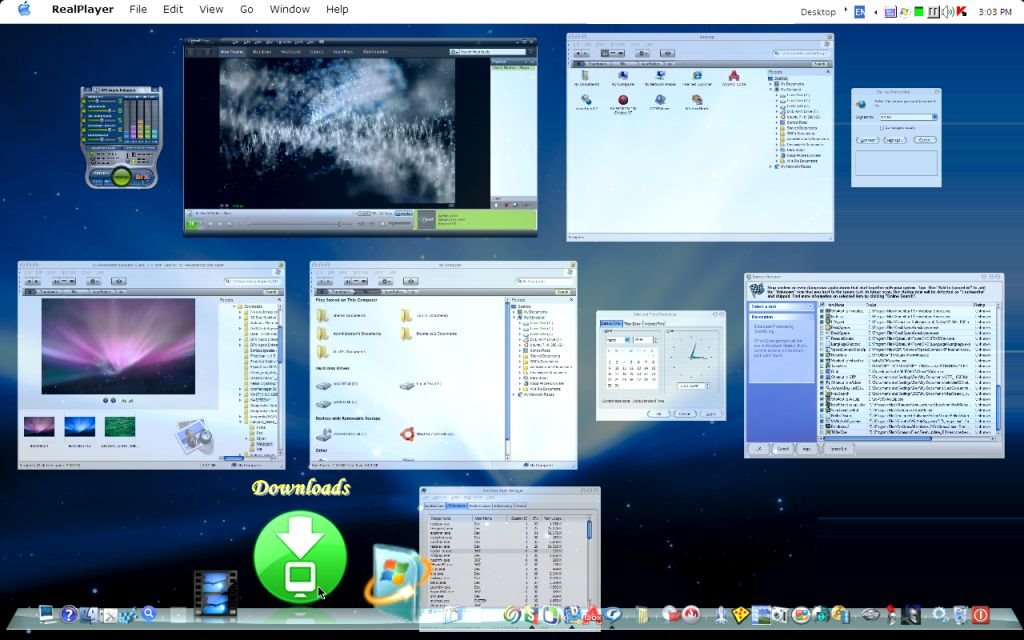Toggle the green DFX power button
The image size is (1024, 640).
point(121,177)
